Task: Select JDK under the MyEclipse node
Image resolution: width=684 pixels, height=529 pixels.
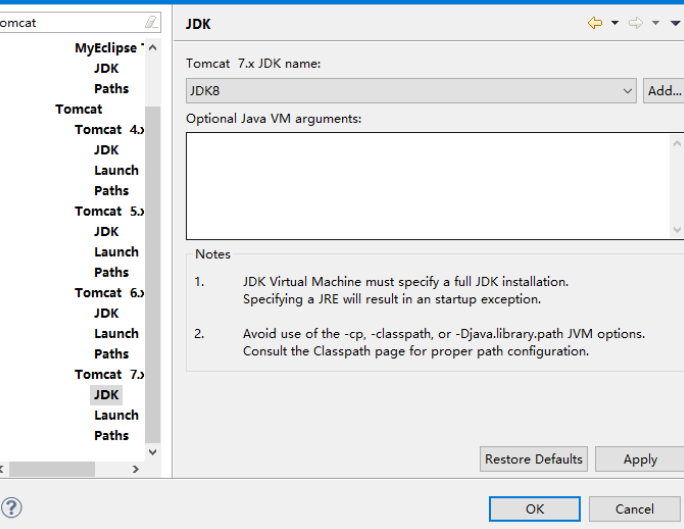Action: point(106,68)
